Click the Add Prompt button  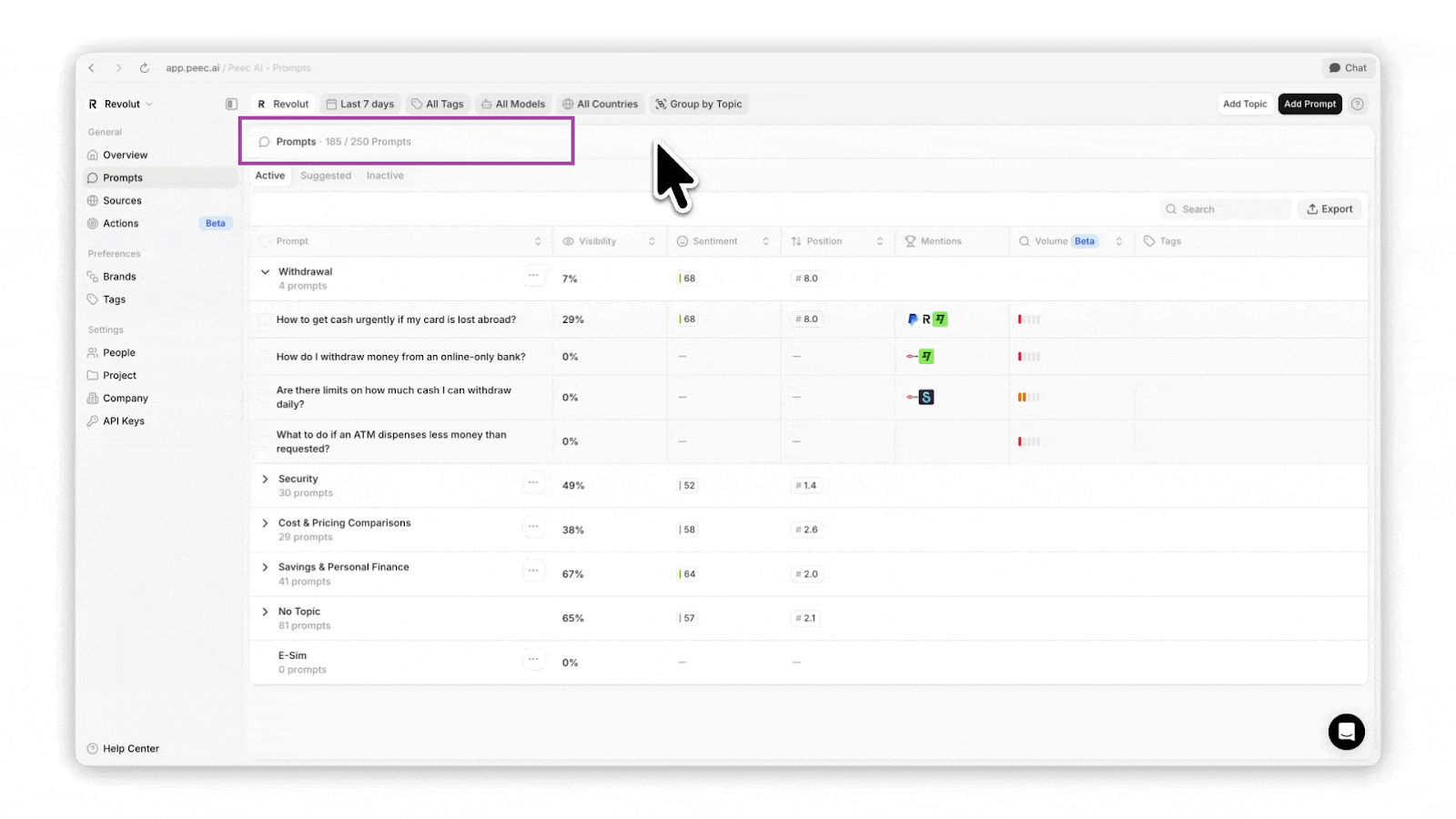click(1309, 105)
